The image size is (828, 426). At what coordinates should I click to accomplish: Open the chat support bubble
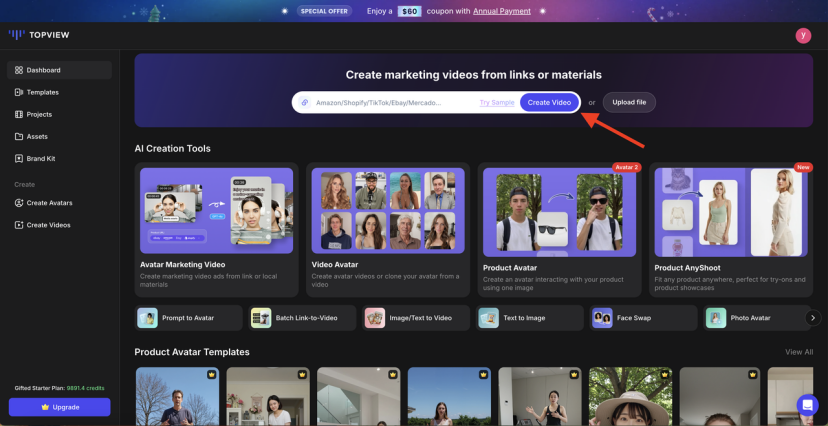[807, 405]
